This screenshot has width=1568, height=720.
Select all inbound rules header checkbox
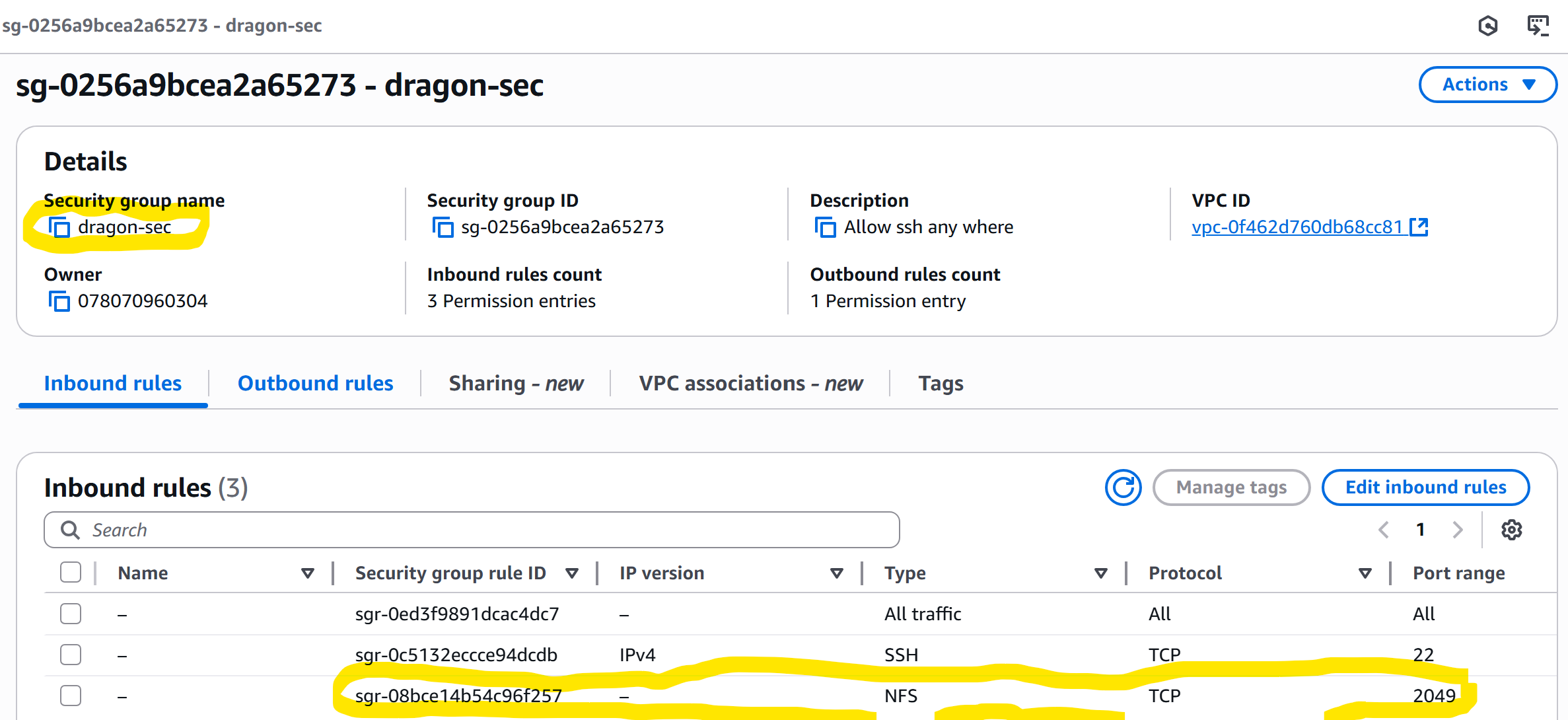tap(71, 572)
